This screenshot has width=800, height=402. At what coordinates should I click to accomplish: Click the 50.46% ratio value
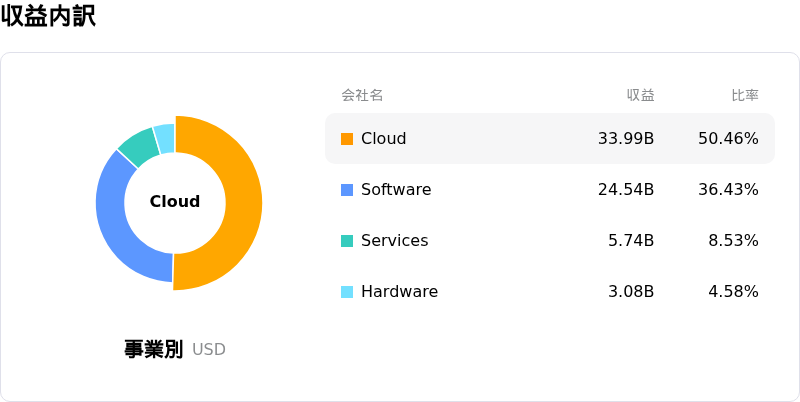[x=728, y=139]
